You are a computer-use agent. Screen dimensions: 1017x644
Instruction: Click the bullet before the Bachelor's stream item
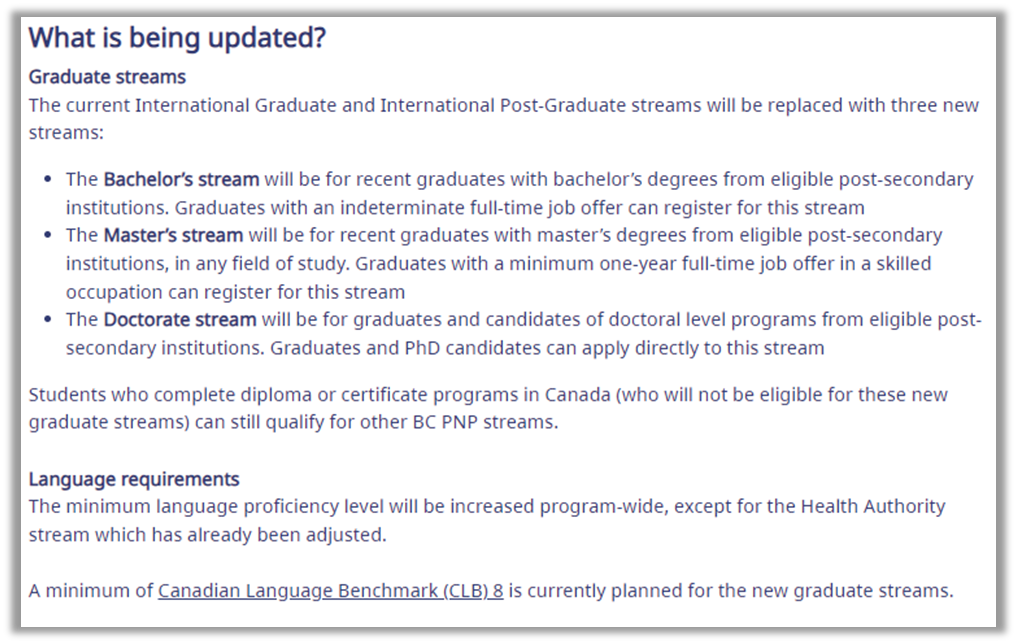(x=47, y=179)
